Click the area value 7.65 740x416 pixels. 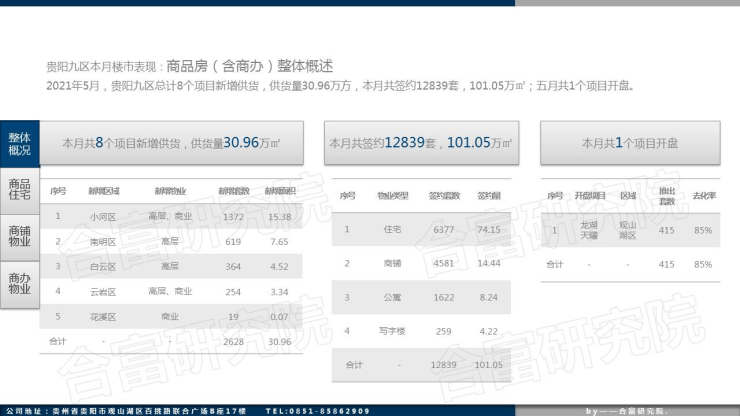(279, 242)
